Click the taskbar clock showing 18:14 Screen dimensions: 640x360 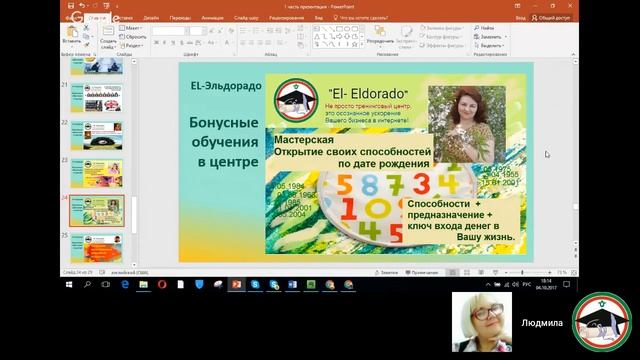[546, 284]
